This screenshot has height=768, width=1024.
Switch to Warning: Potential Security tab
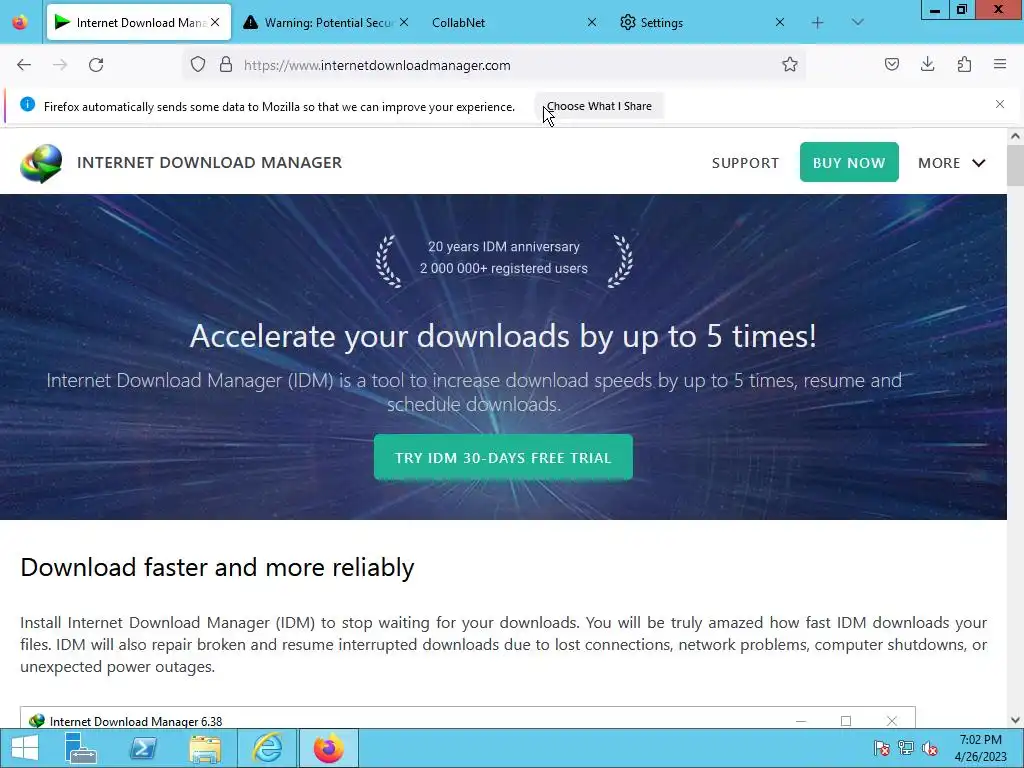pos(326,23)
